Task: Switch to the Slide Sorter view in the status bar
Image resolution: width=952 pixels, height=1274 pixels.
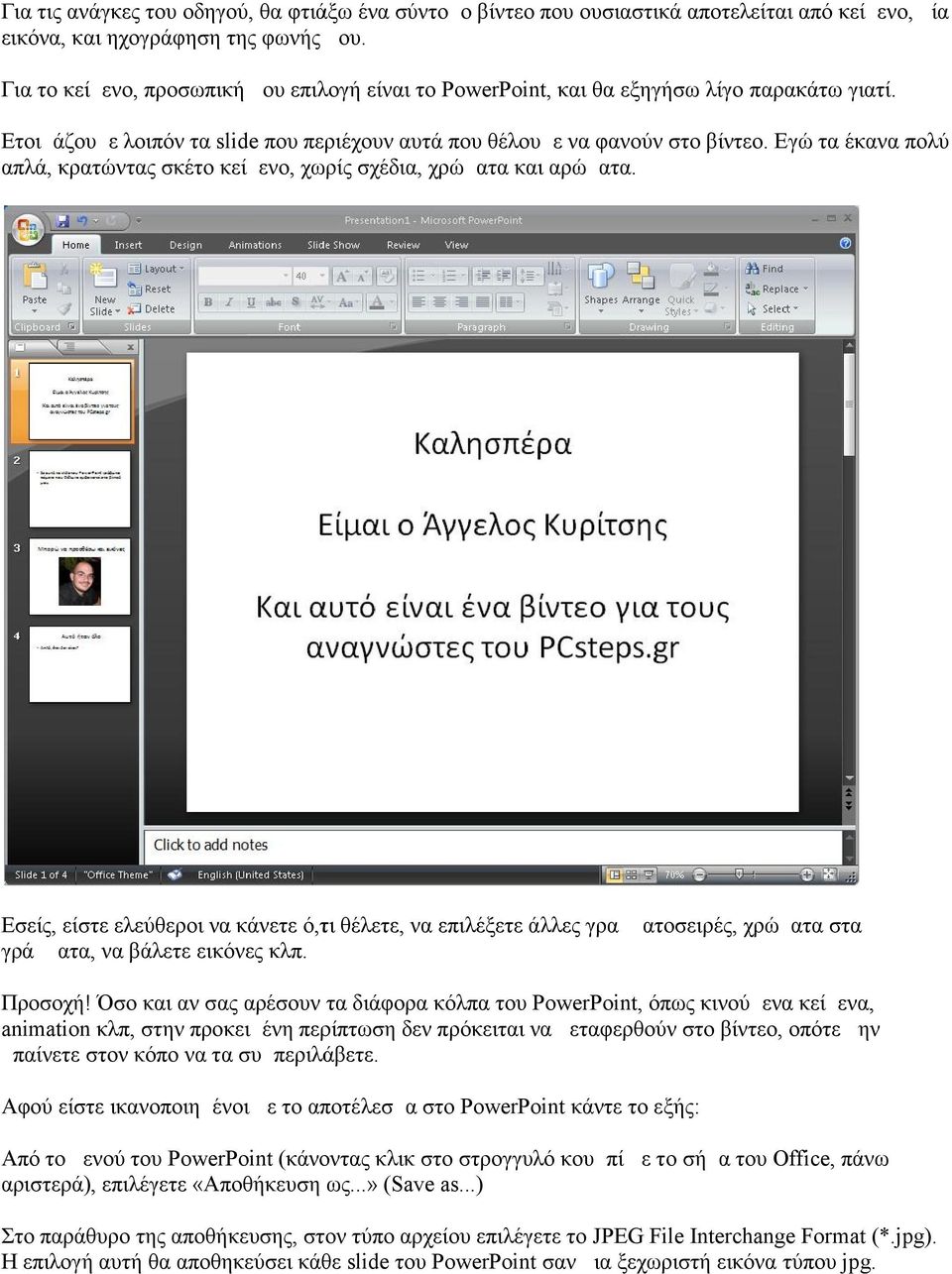Action: coord(632,875)
